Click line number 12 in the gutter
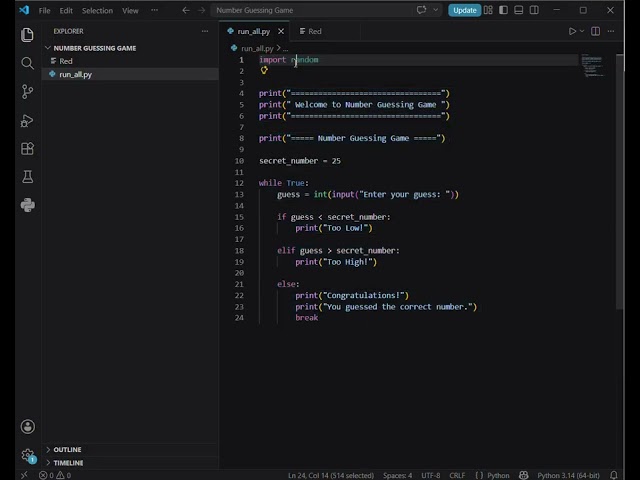Screen dimensions: 640x480 239,183
